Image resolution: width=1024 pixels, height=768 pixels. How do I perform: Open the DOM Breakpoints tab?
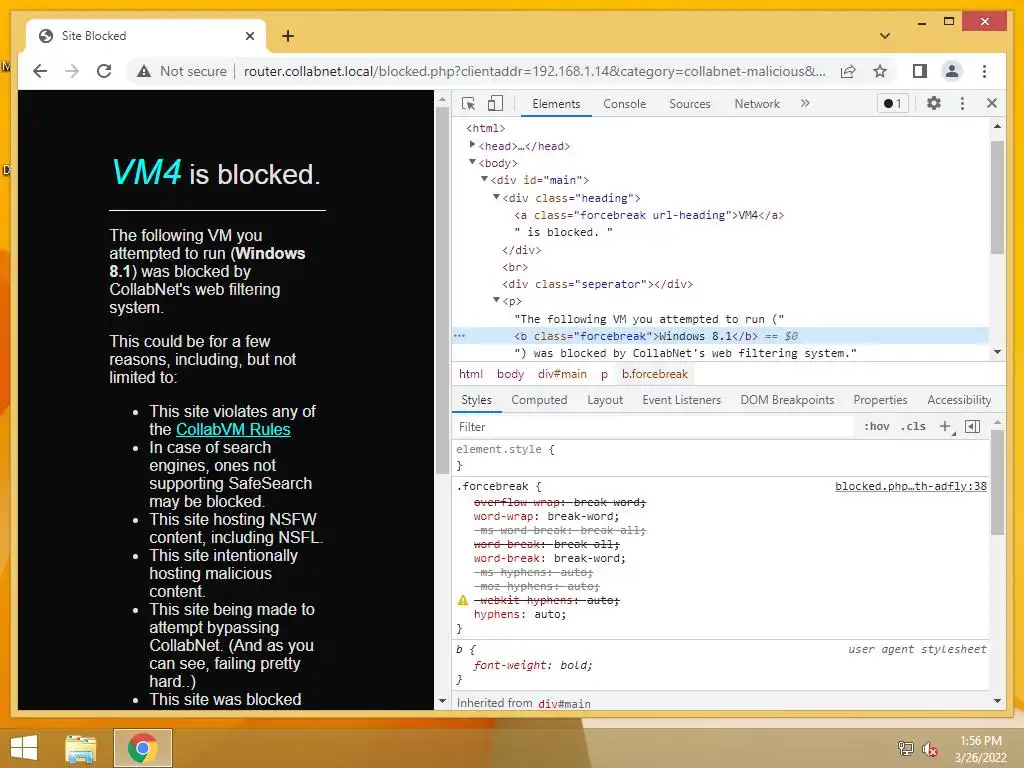(x=787, y=400)
